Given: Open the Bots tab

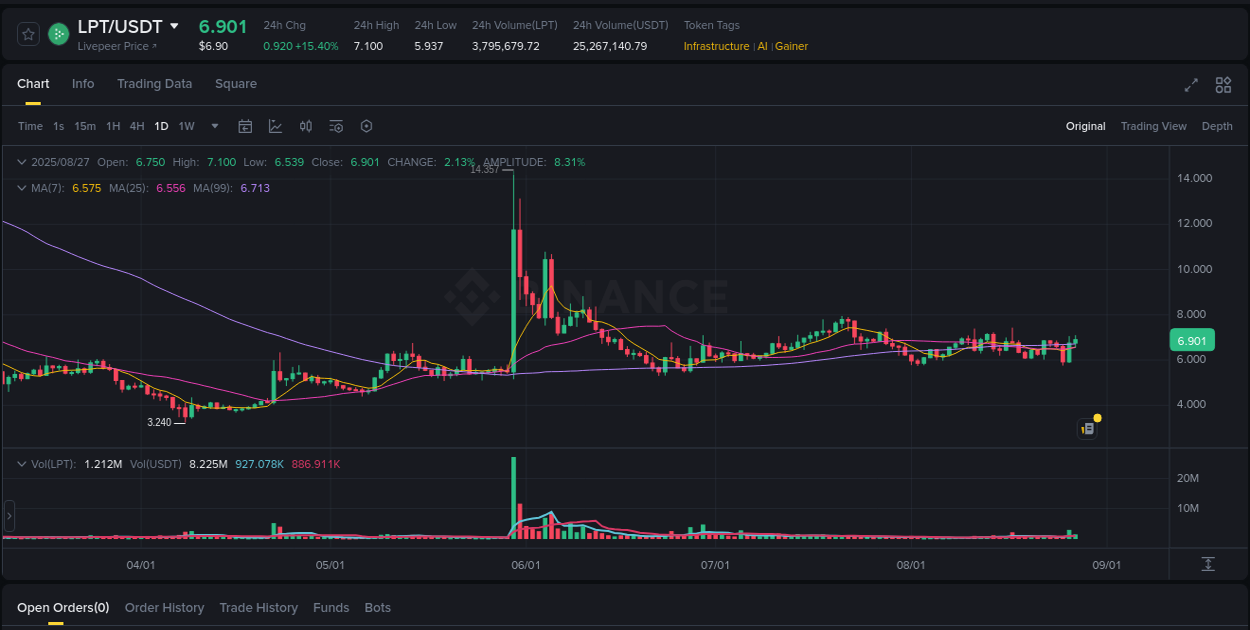Looking at the screenshot, I should click(378, 607).
